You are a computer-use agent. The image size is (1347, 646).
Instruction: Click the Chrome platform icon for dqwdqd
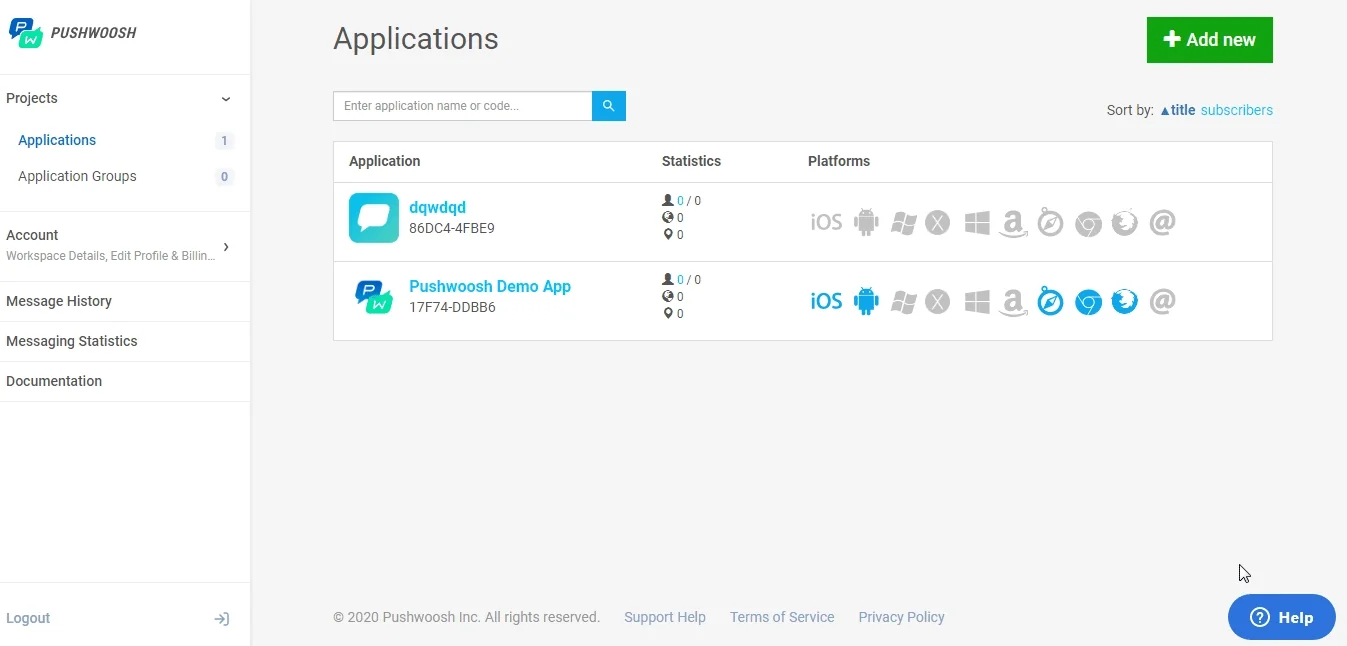tap(1088, 223)
